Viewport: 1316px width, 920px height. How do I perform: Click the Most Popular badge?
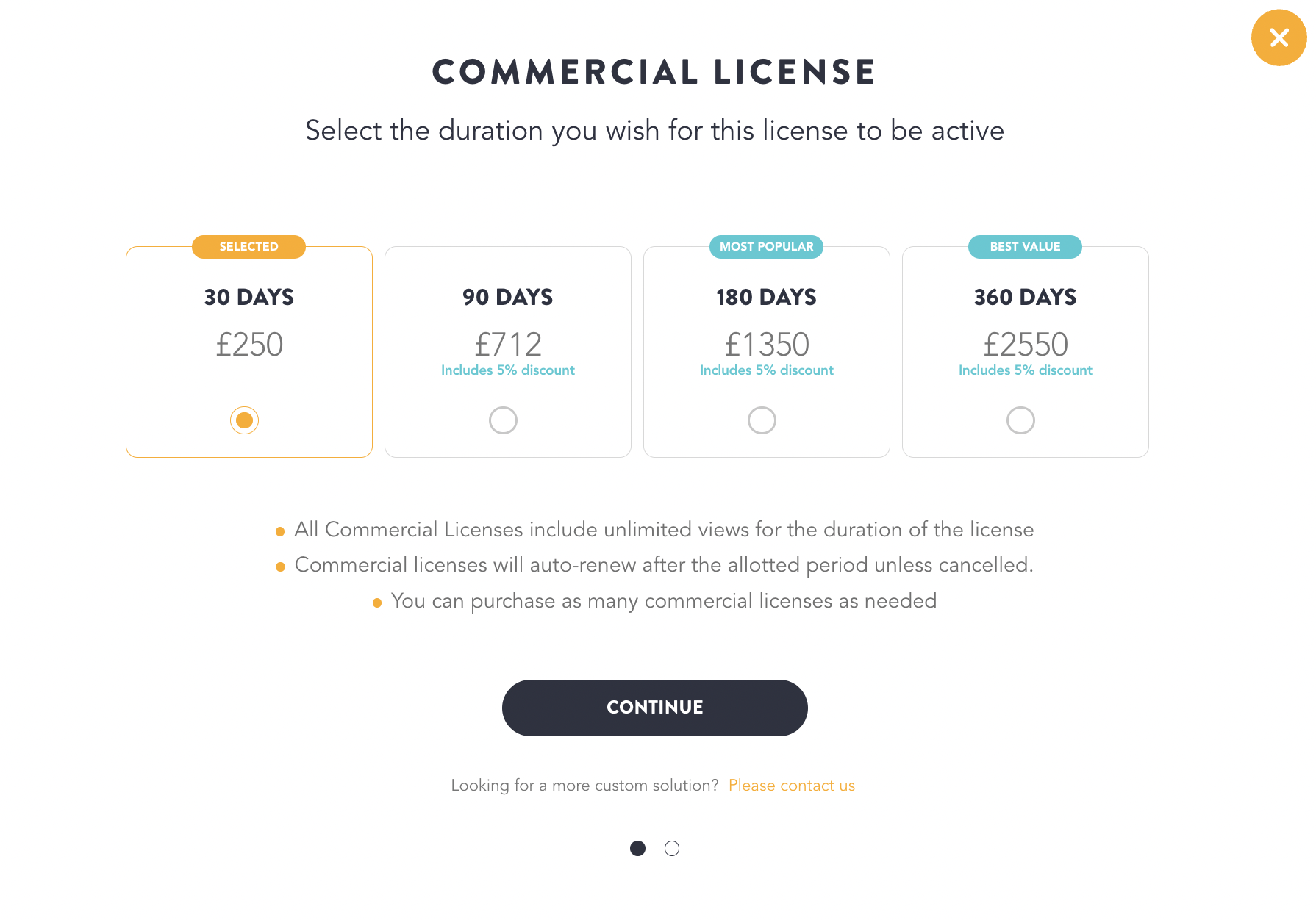tap(766, 247)
